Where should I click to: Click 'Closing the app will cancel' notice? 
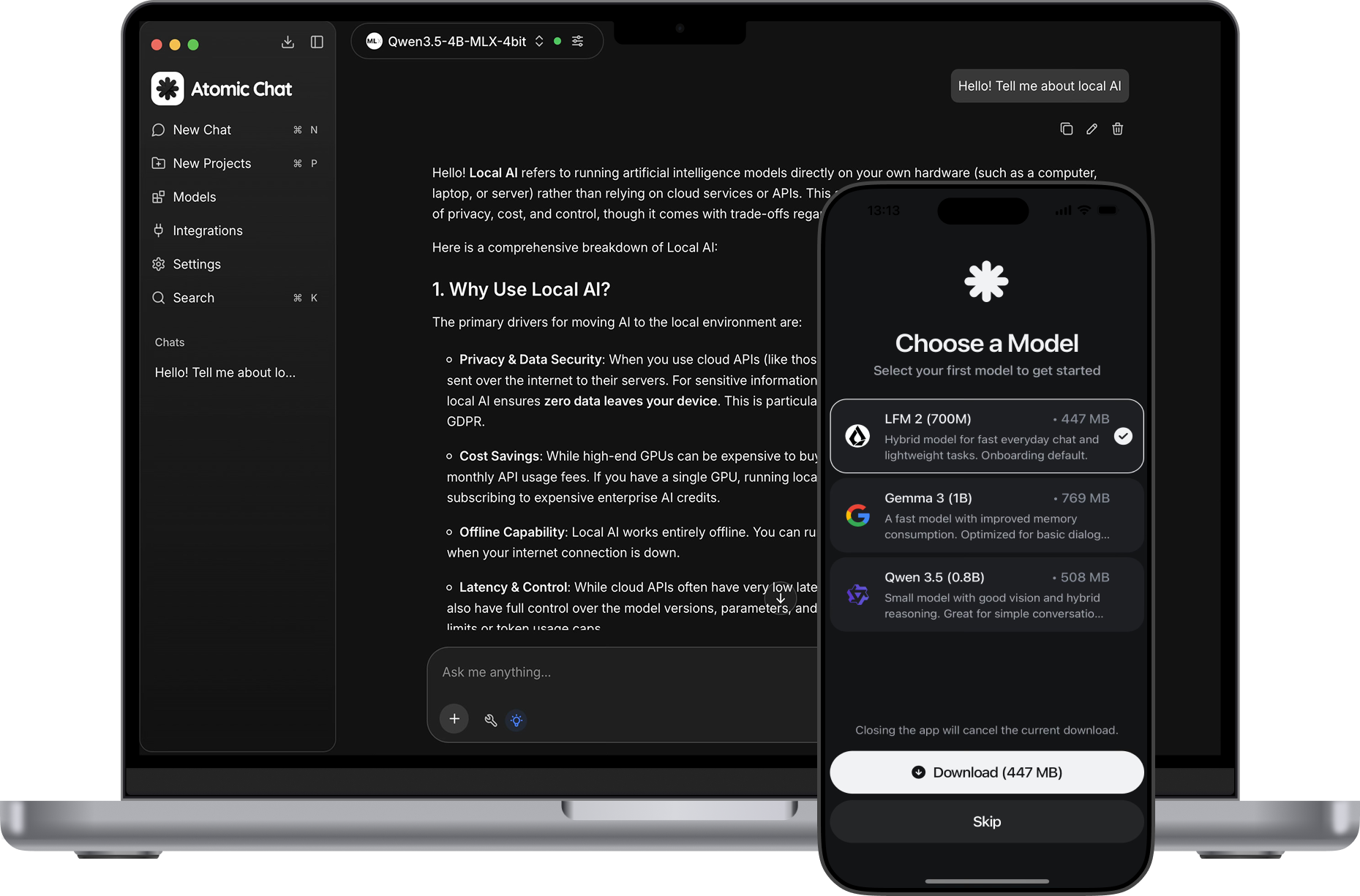tap(987, 730)
